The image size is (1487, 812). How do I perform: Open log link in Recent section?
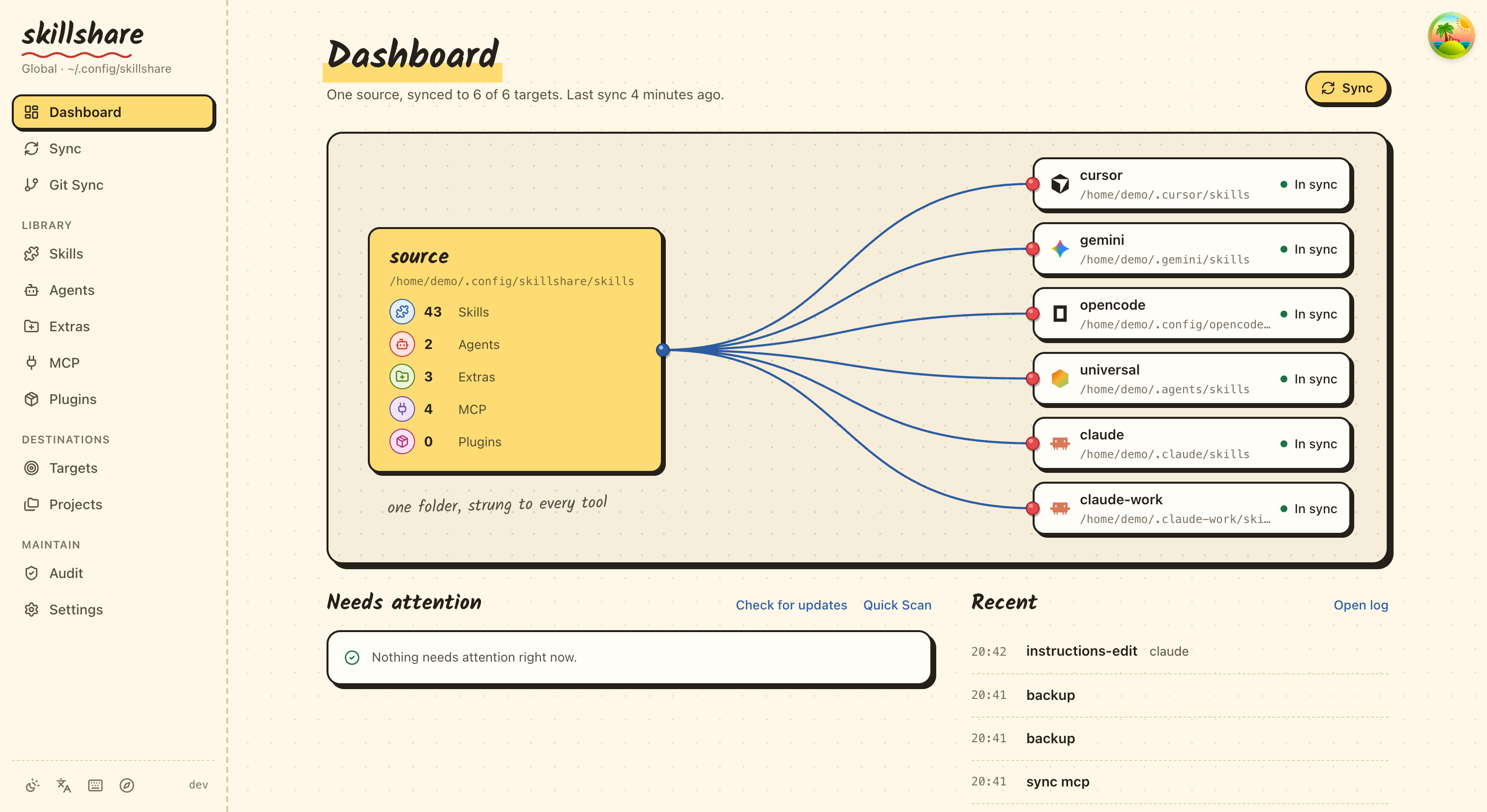tap(1361, 605)
